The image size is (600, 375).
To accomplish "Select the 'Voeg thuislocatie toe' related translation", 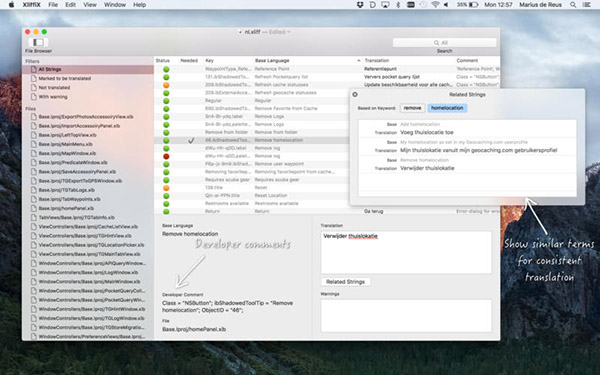I will 427,132.
